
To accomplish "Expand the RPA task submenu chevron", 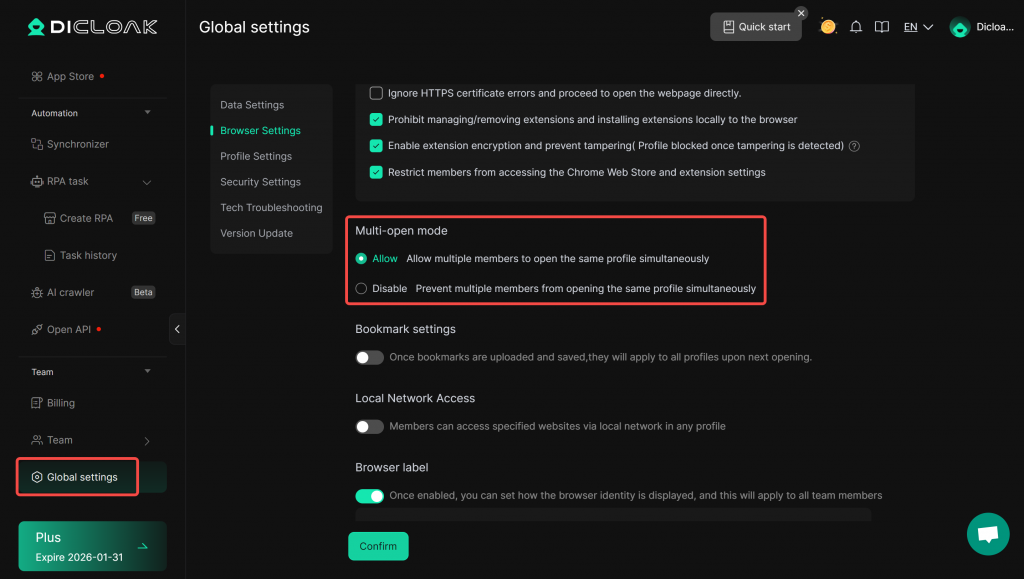I will tap(147, 182).
